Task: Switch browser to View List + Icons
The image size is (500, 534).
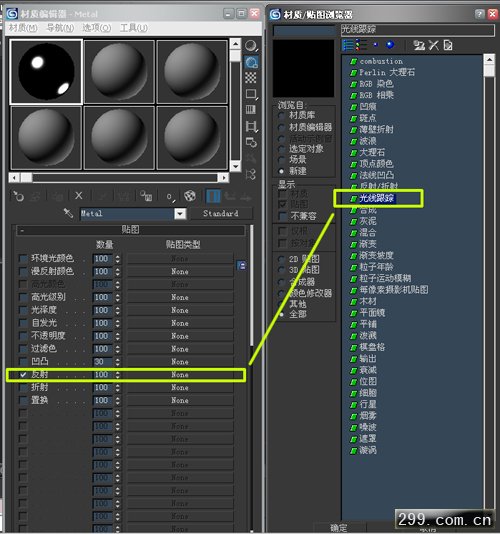Action: tap(362, 45)
